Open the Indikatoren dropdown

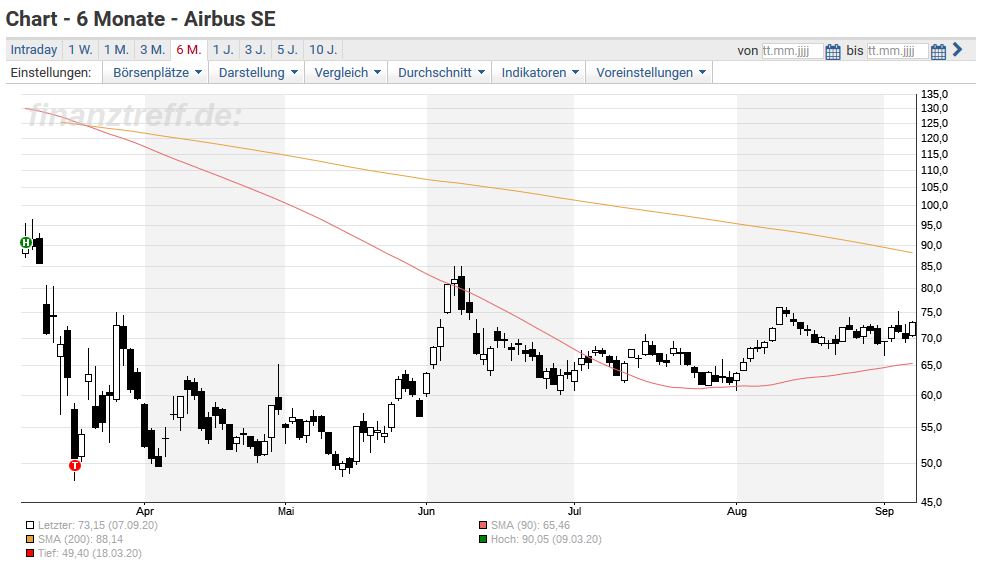click(539, 73)
